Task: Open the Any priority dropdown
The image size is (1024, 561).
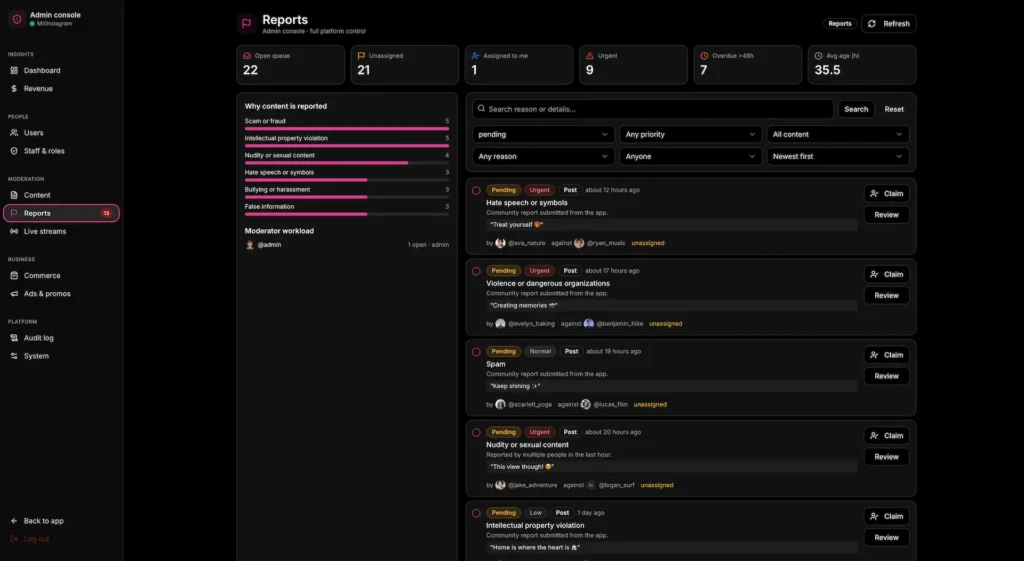Action: pyautogui.click(x=690, y=135)
